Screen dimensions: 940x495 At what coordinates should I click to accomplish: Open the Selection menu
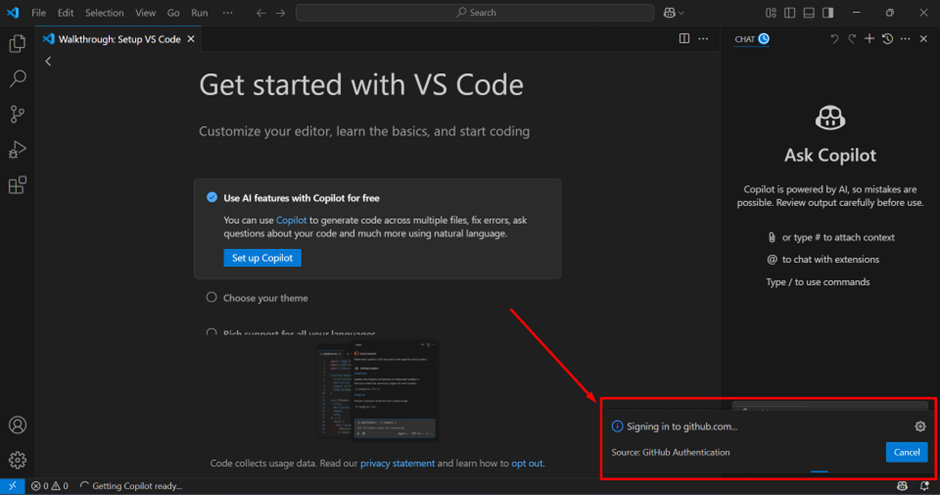pos(104,13)
